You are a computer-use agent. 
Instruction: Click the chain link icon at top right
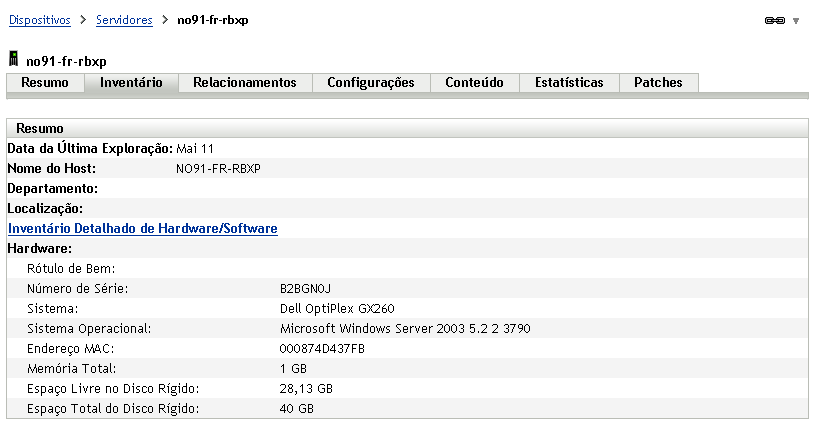(x=774, y=21)
